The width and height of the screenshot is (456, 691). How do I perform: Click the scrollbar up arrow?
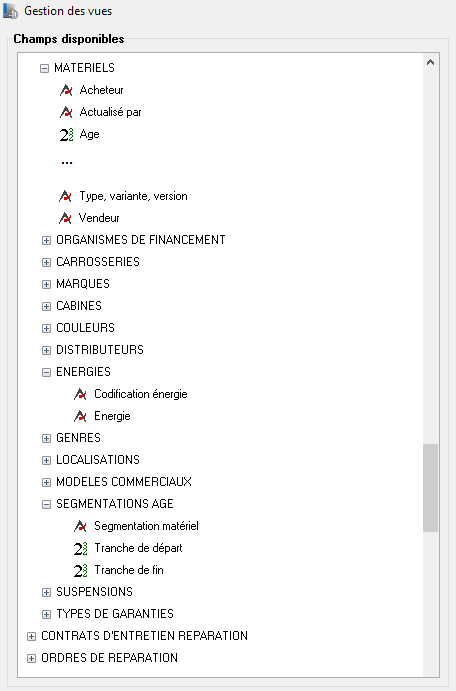pyautogui.click(x=430, y=62)
